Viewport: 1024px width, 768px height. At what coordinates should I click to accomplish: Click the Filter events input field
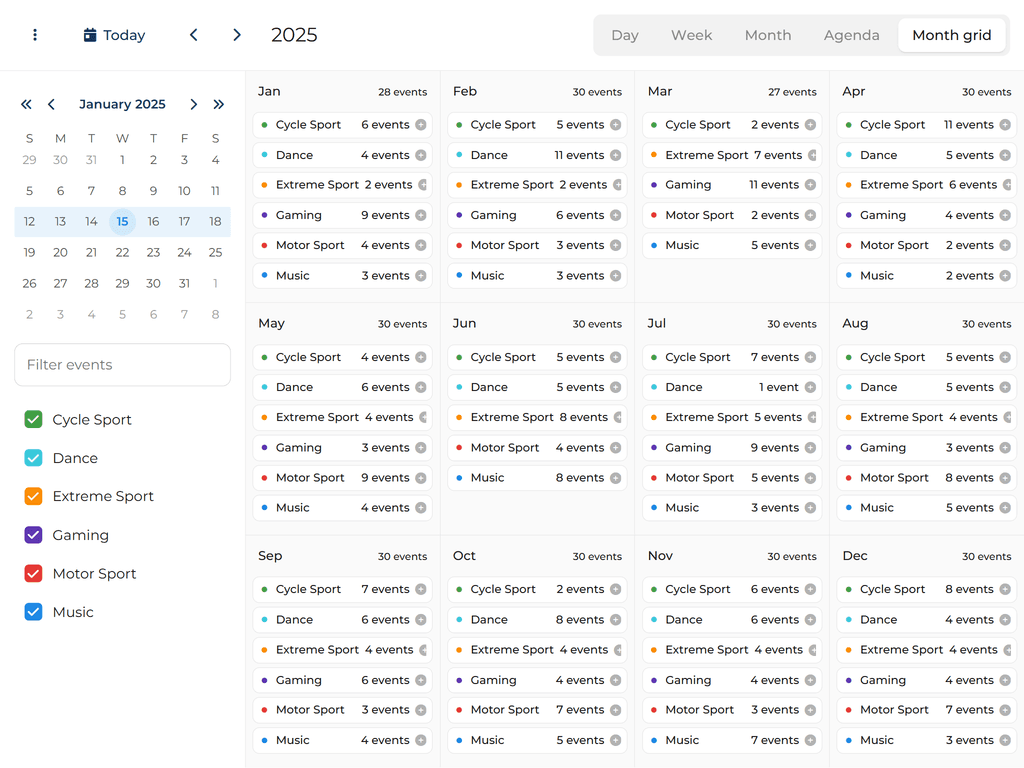point(122,365)
